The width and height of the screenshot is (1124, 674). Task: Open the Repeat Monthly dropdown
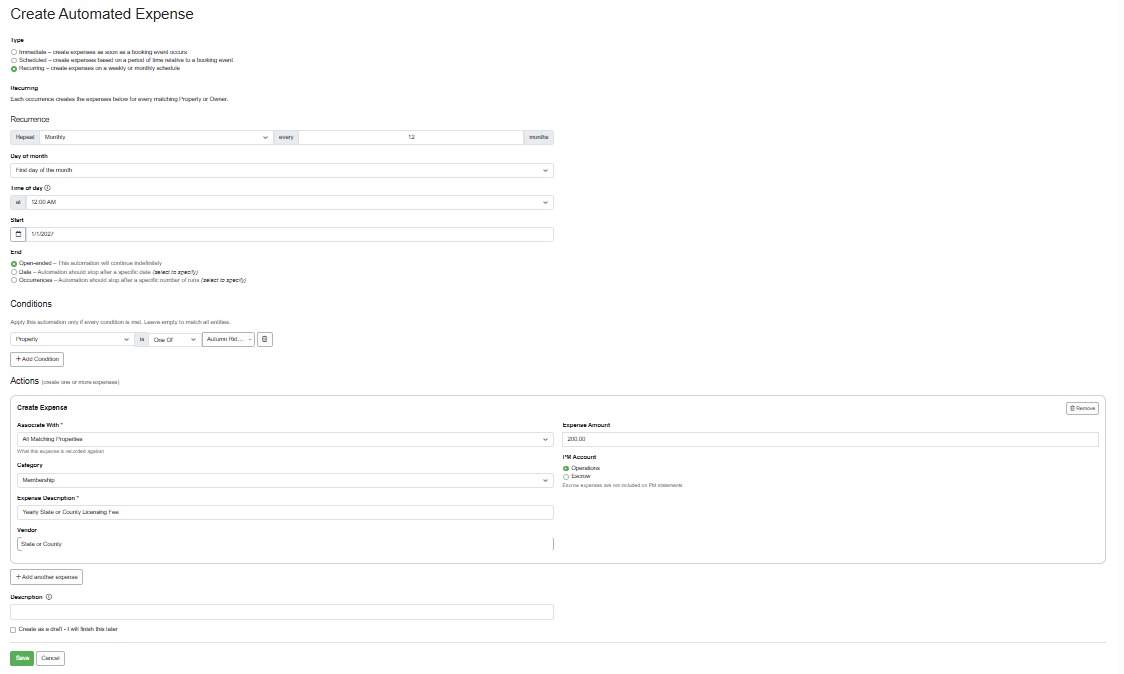[156, 138]
